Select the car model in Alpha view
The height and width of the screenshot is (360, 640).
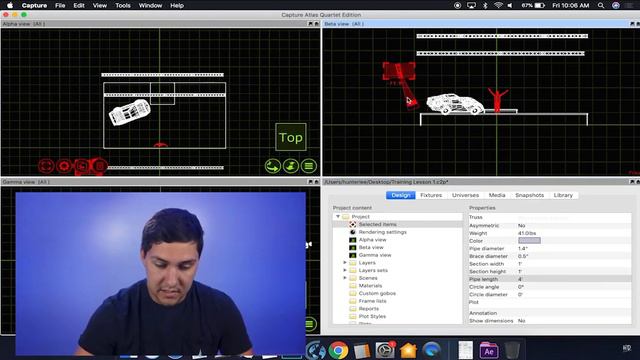129,112
